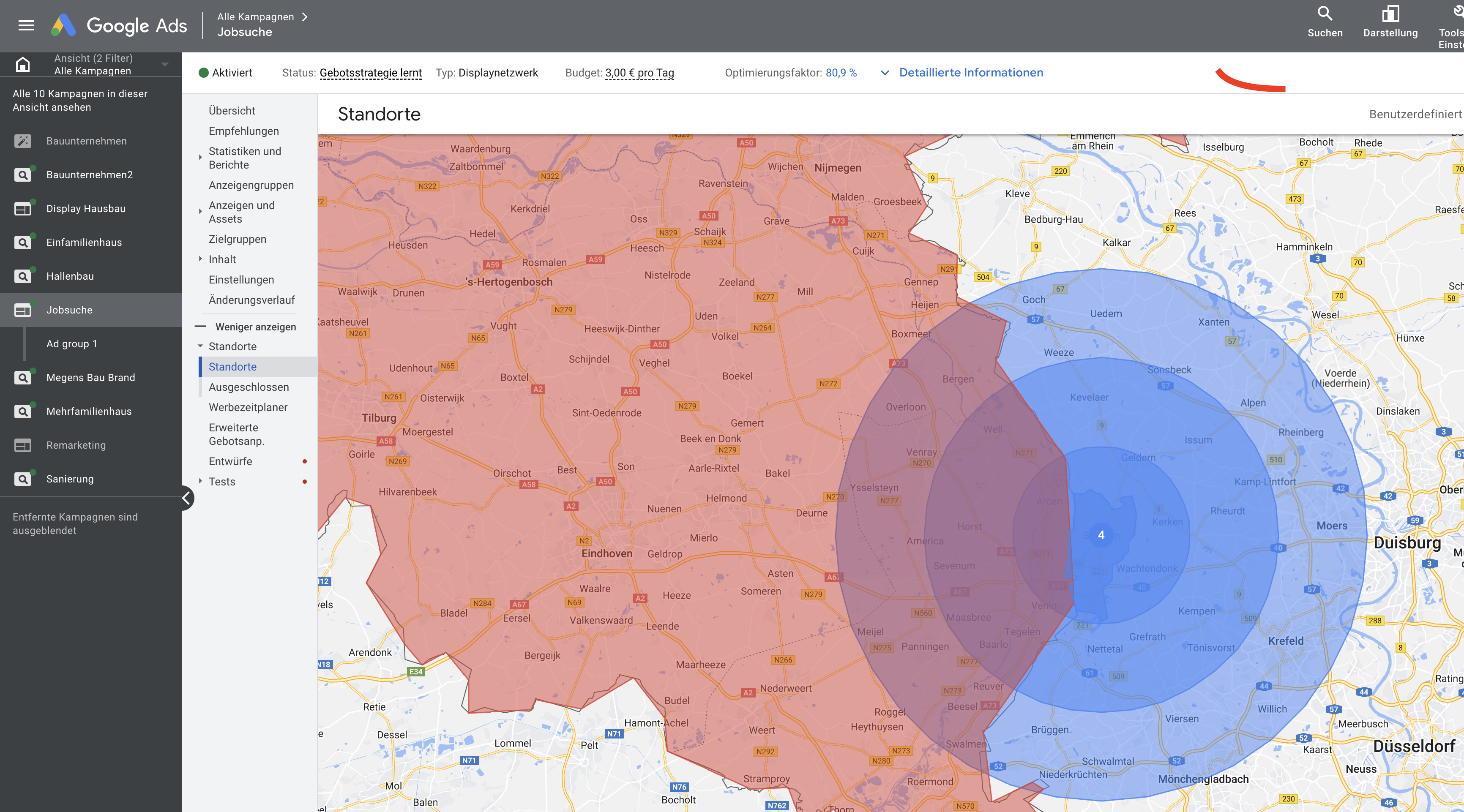Expand the Inhalt section

[200, 259]
